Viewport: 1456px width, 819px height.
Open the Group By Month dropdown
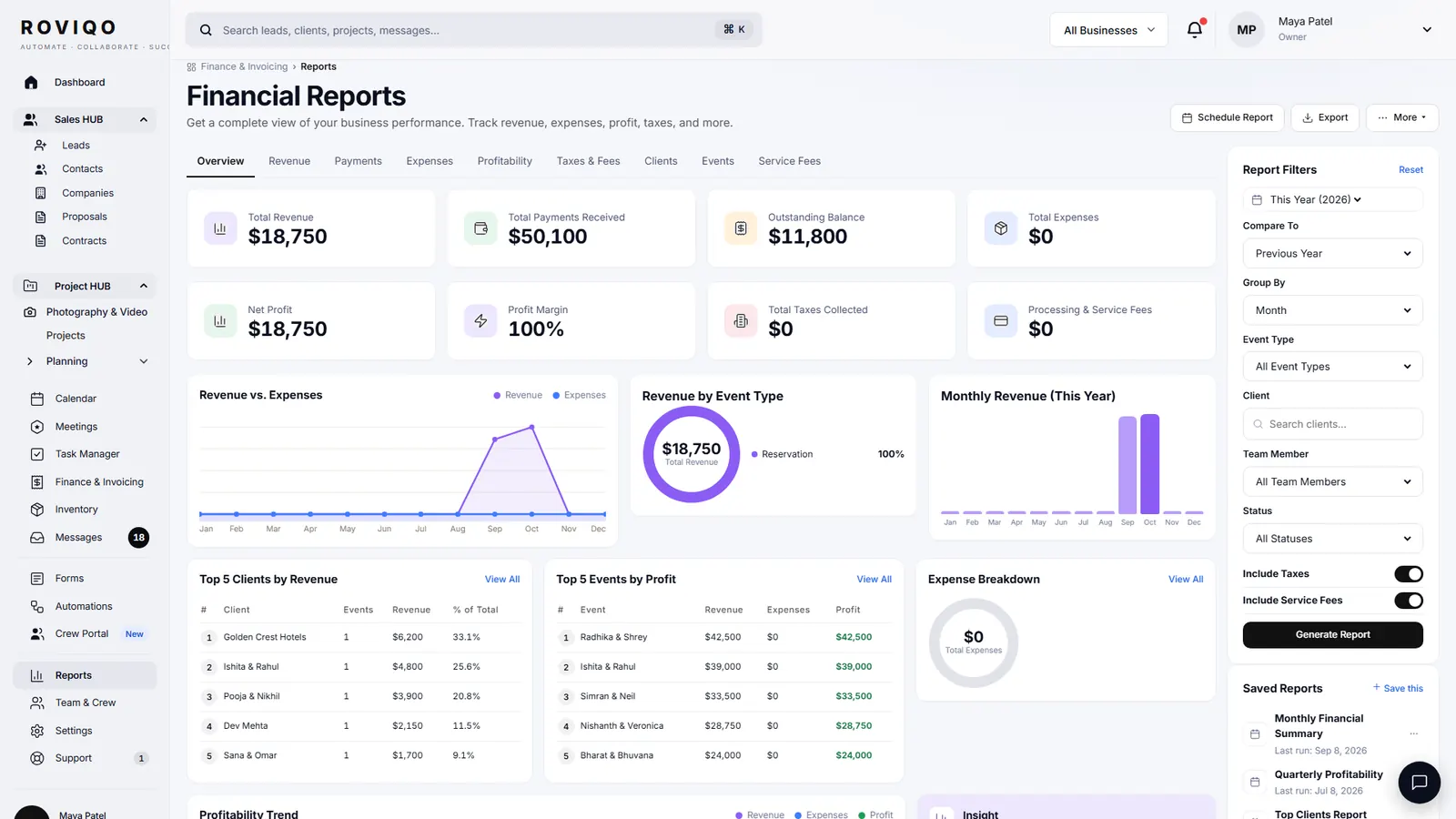(1332, 310)
